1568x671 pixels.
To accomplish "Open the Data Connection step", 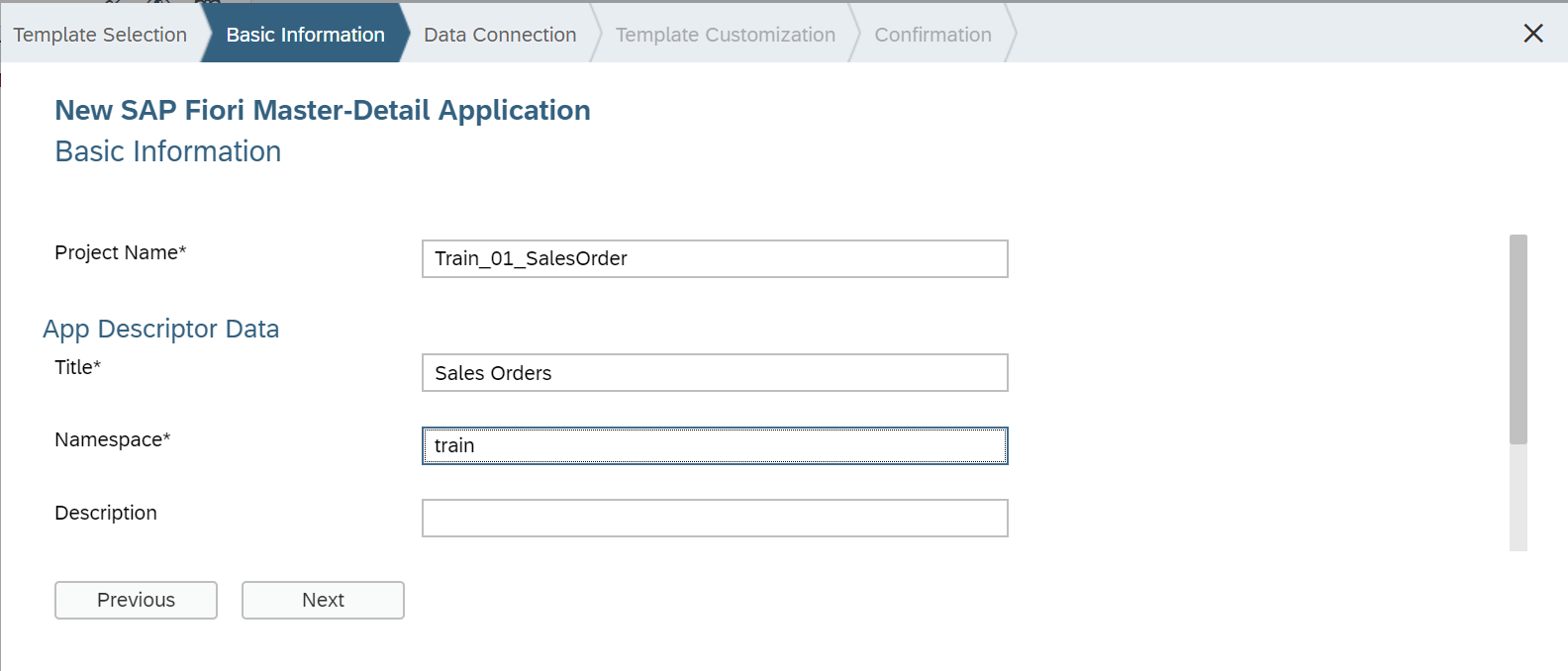I will (x=500, y=35).
